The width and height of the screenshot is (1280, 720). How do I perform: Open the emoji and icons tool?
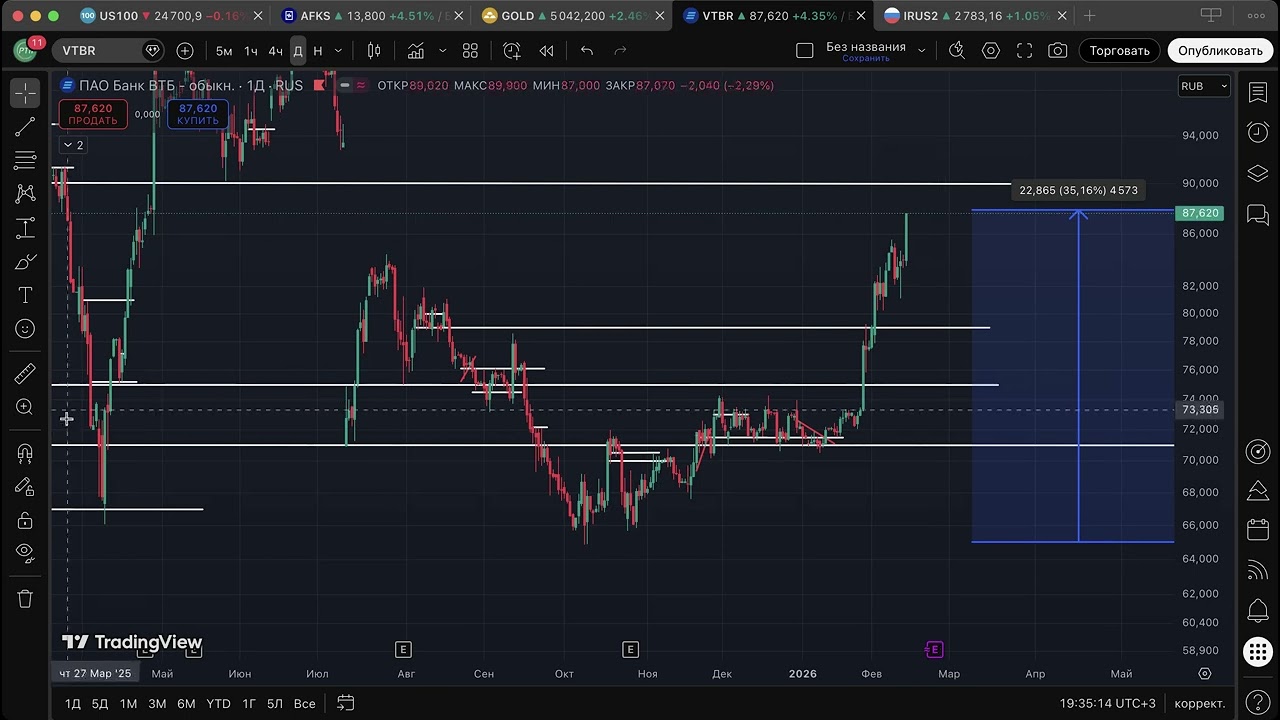(x=25, y=329)
